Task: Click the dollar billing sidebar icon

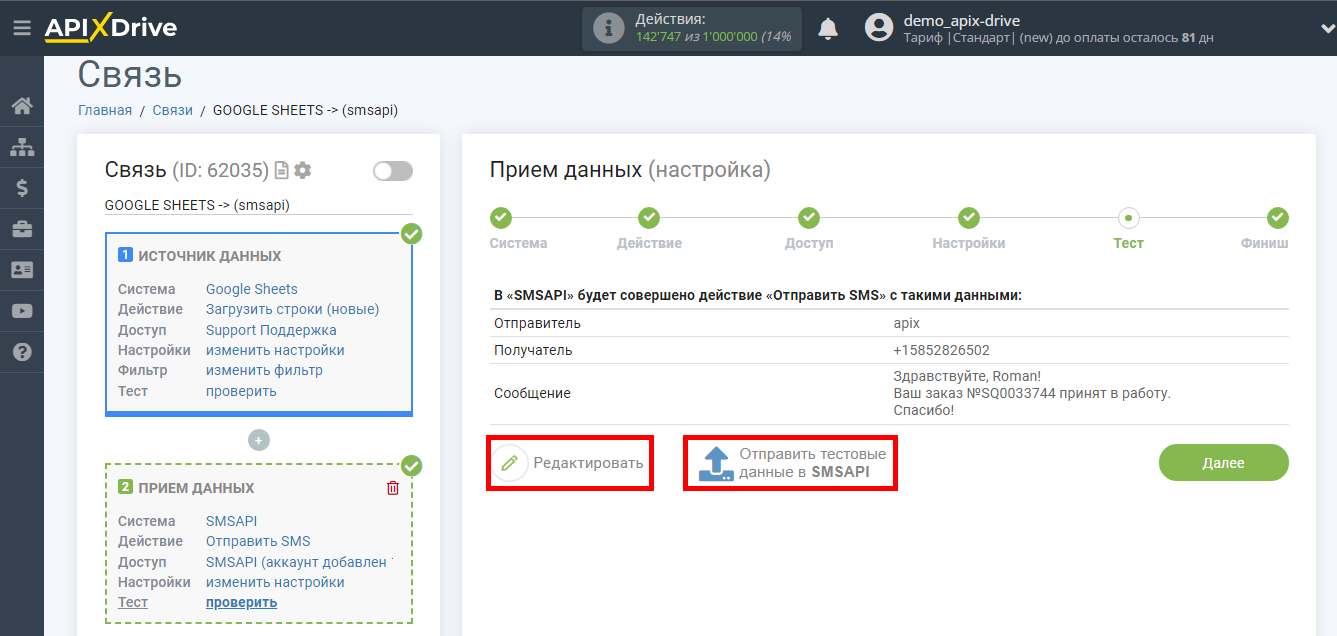Action: pos(22,188)
